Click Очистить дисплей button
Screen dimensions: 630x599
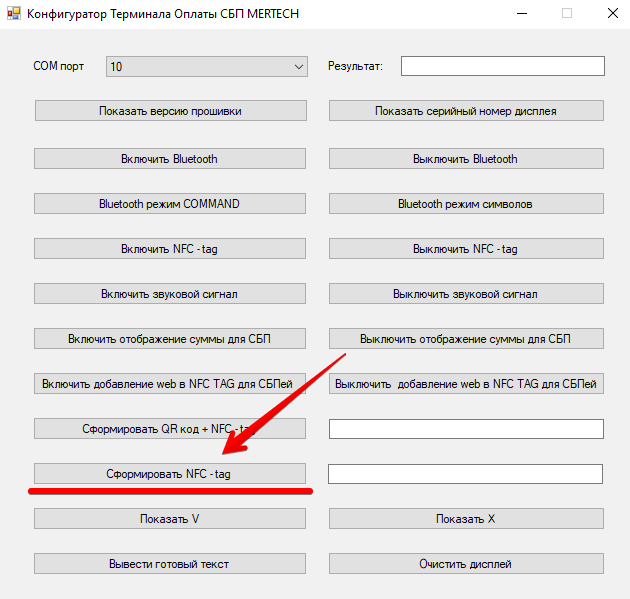click(x=466, y=564)
